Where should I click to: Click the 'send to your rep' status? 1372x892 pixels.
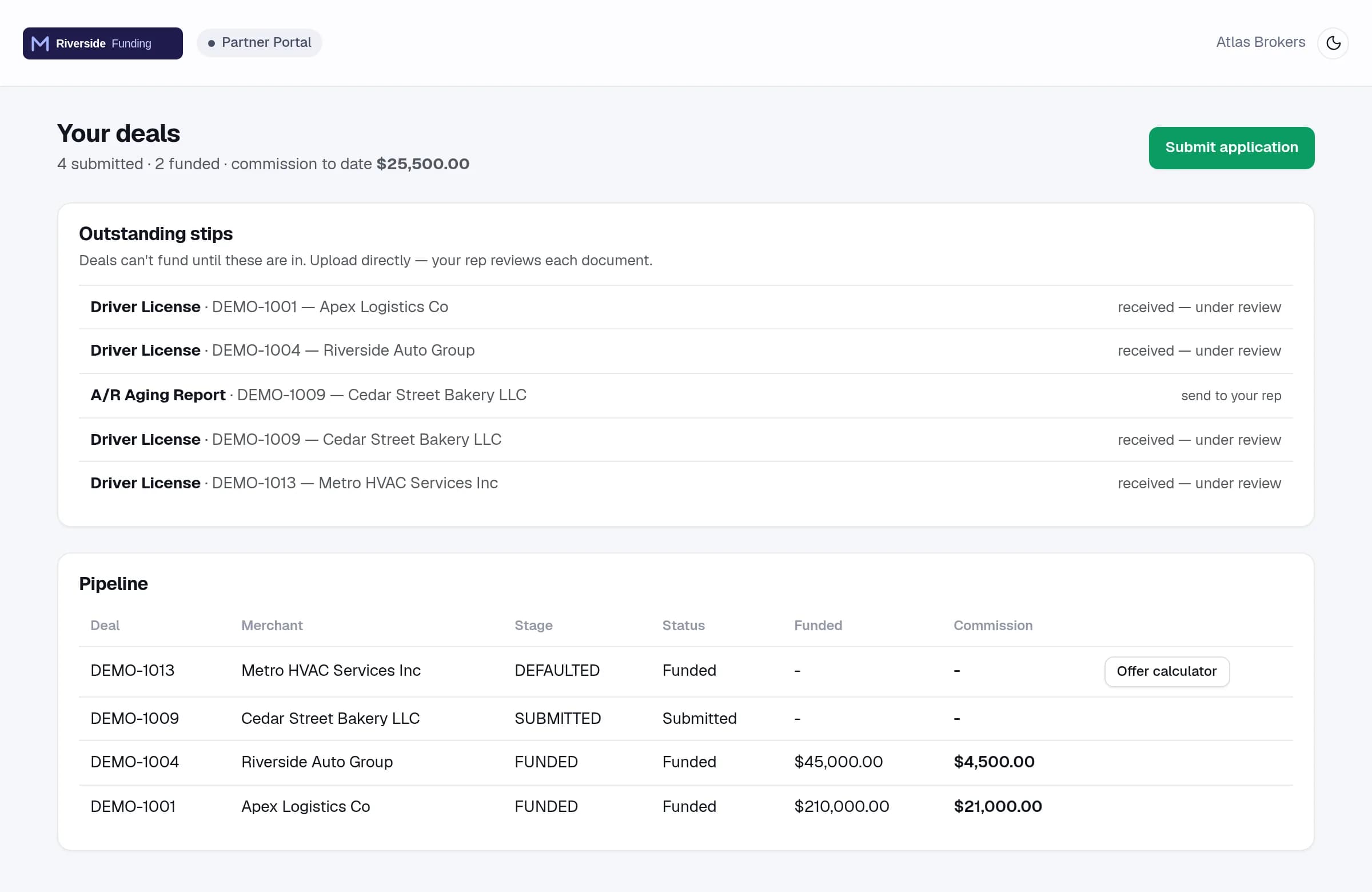[1231, 396]
